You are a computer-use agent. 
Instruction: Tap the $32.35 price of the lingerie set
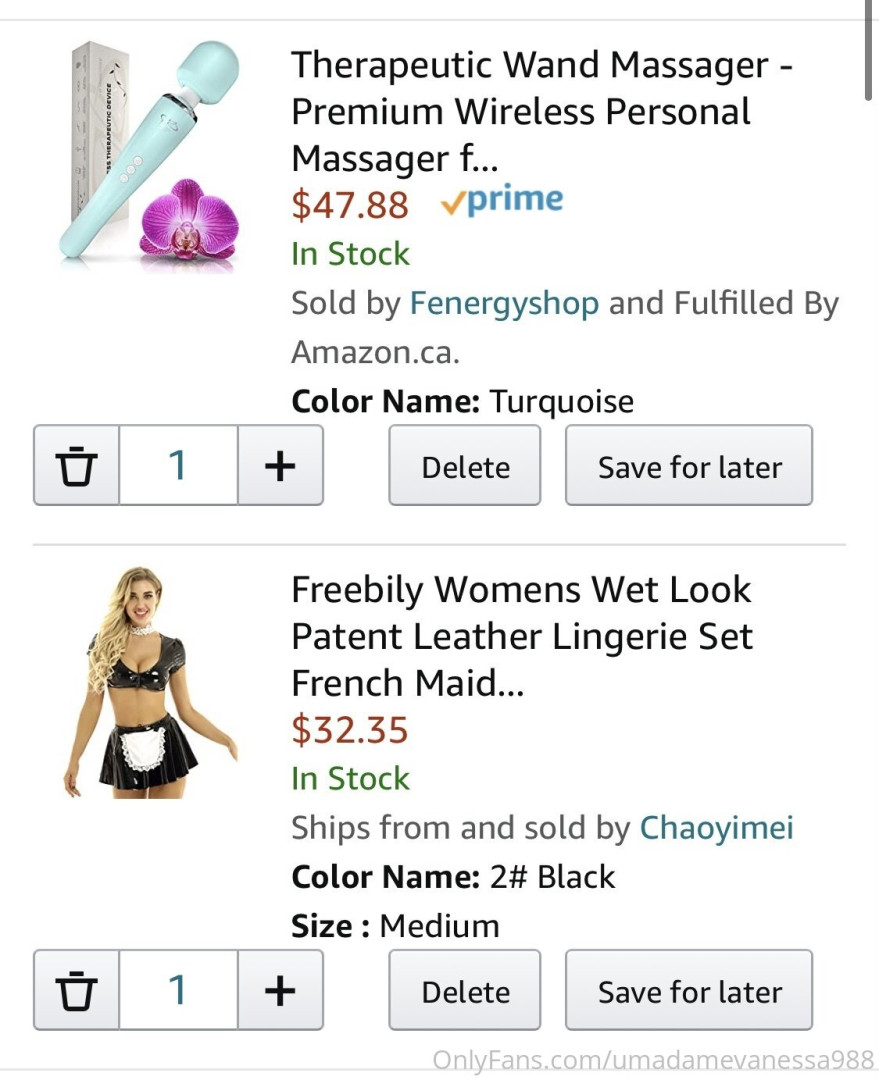[x=349, y=729]
